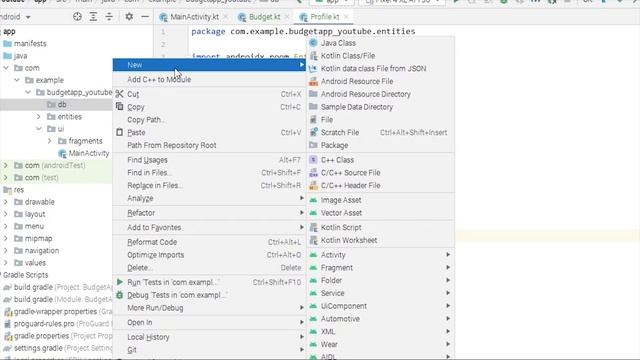Click the MainActivity Kotlin file icon in tree

coord(62,153)
